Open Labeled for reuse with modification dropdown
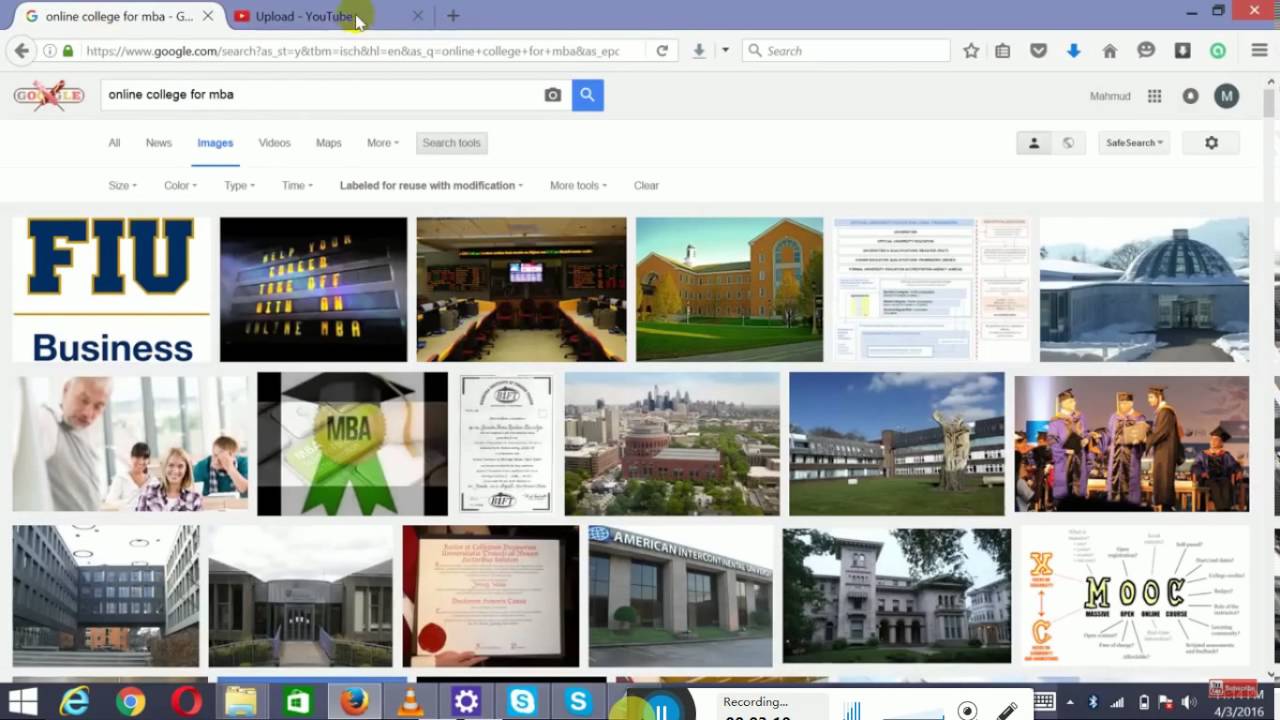Viewport: 1280px width, 720px height. (x=431, y=186)
